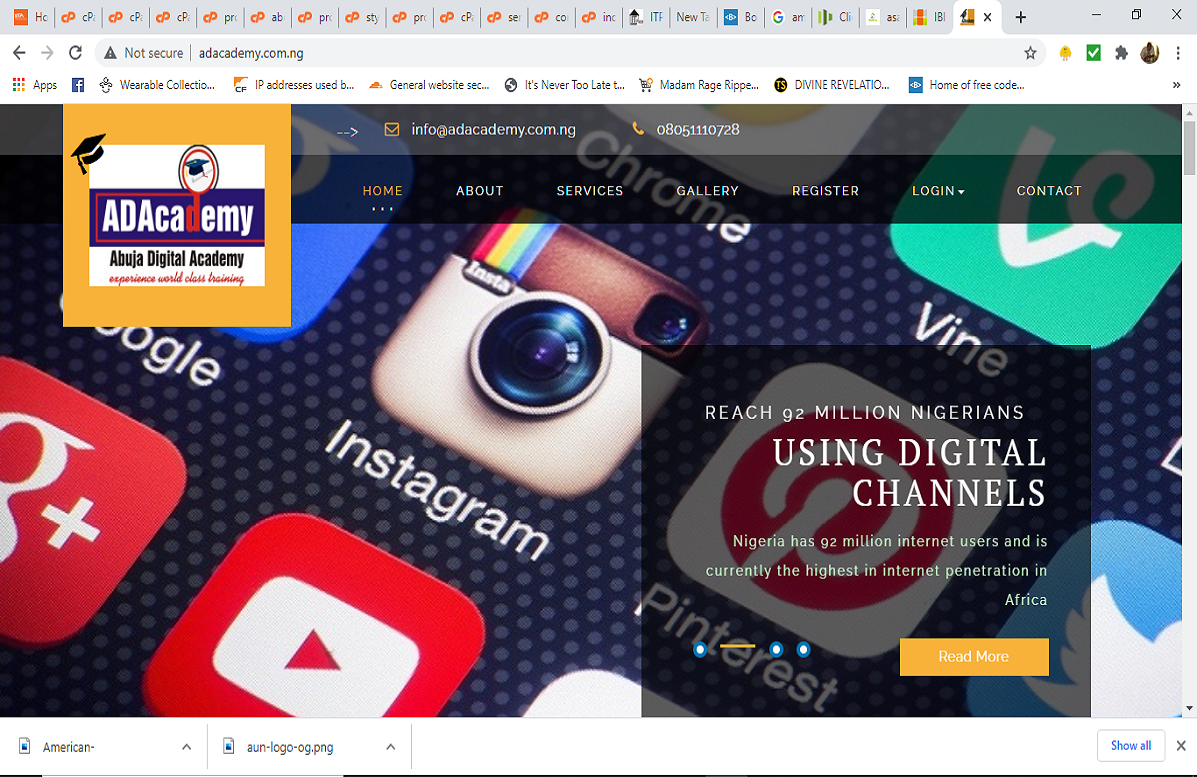Open the SERVICES navigation item
1197x777 pixels.
click(589, 191)
